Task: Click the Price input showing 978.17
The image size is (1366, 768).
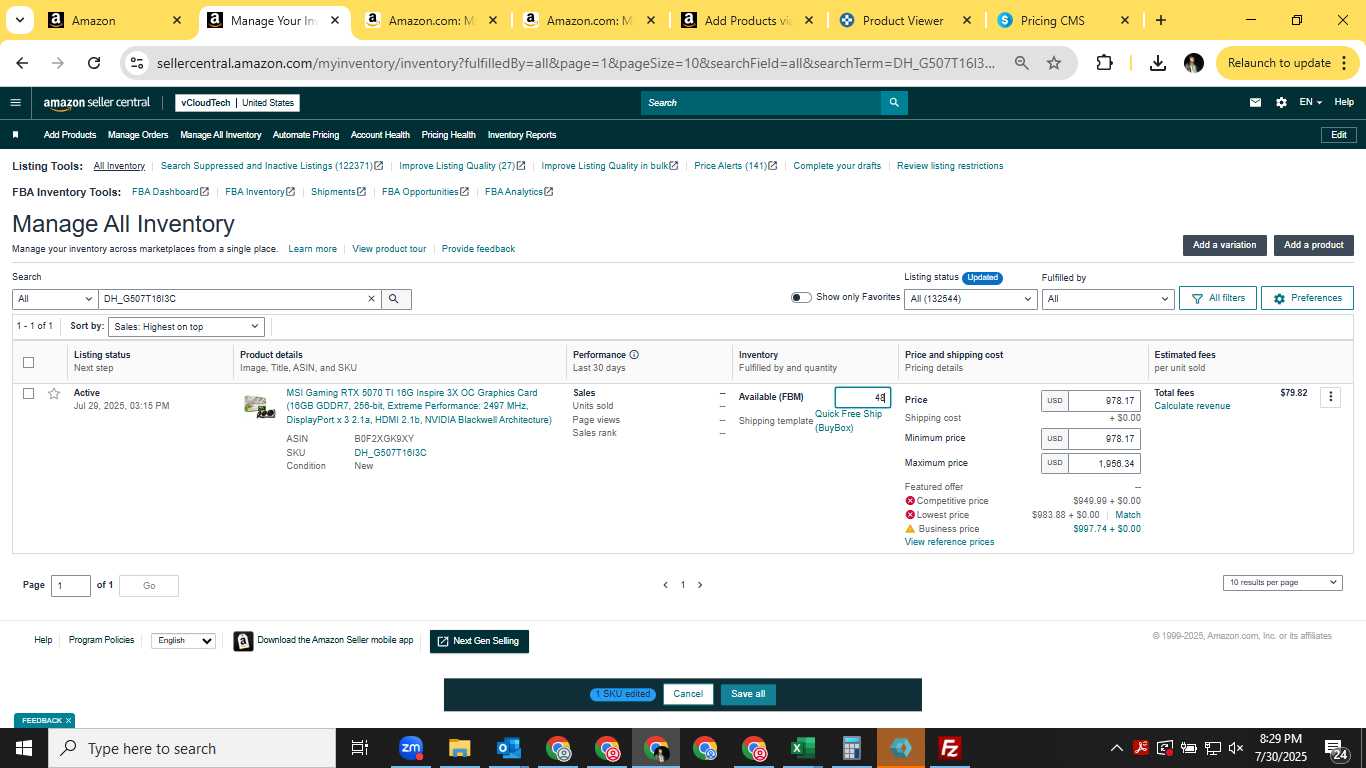Action: [1104, 401]
